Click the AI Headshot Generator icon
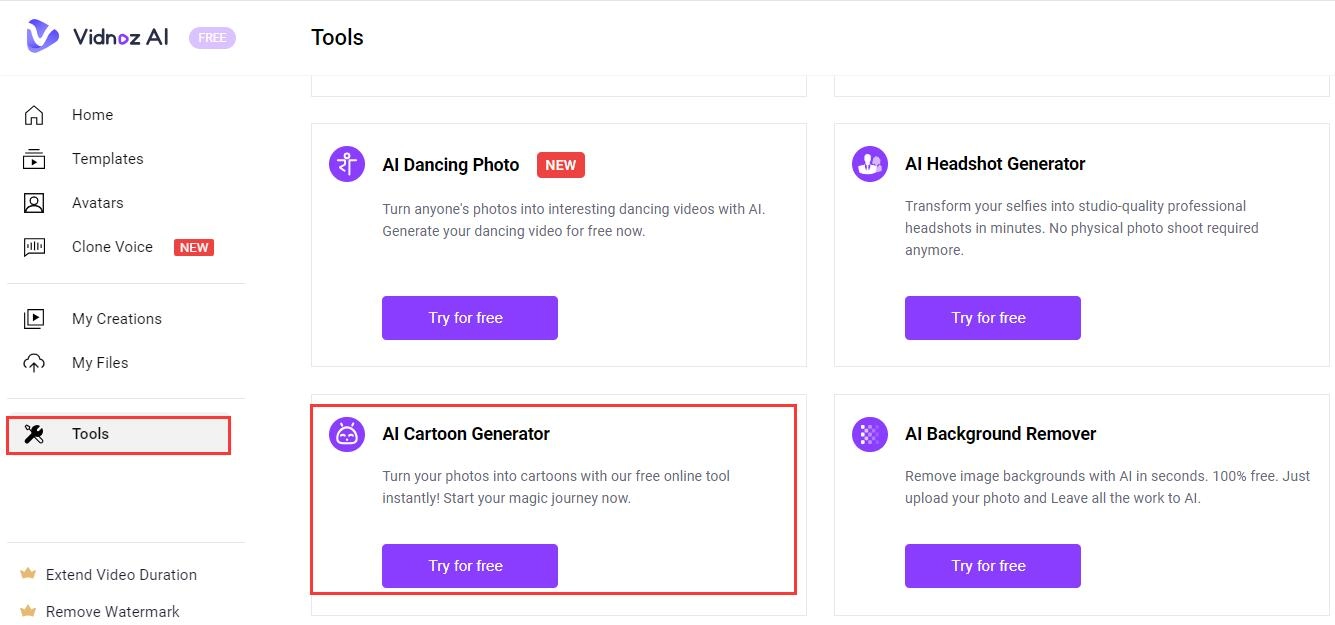 (x=870, y=164)
